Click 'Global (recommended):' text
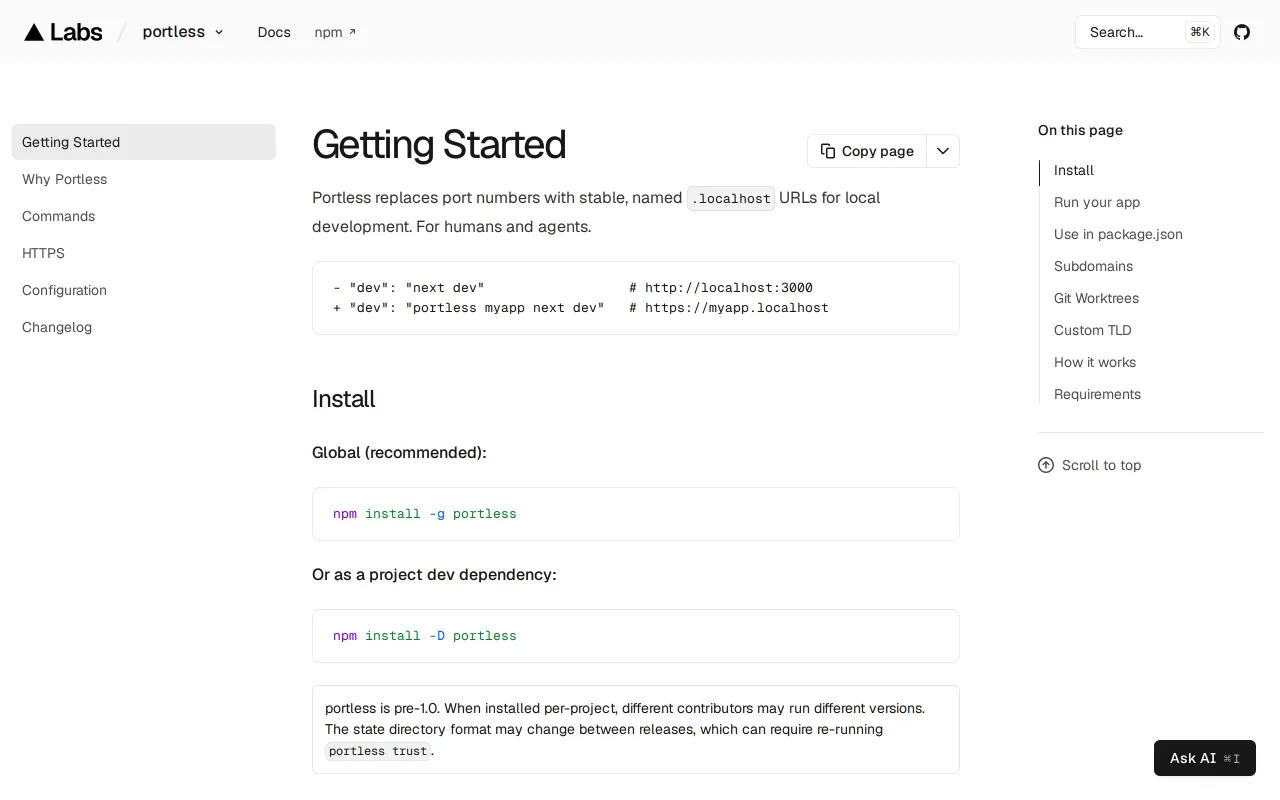The height and width of the screenshot is (800, 1280). click(x=399, y=453)
